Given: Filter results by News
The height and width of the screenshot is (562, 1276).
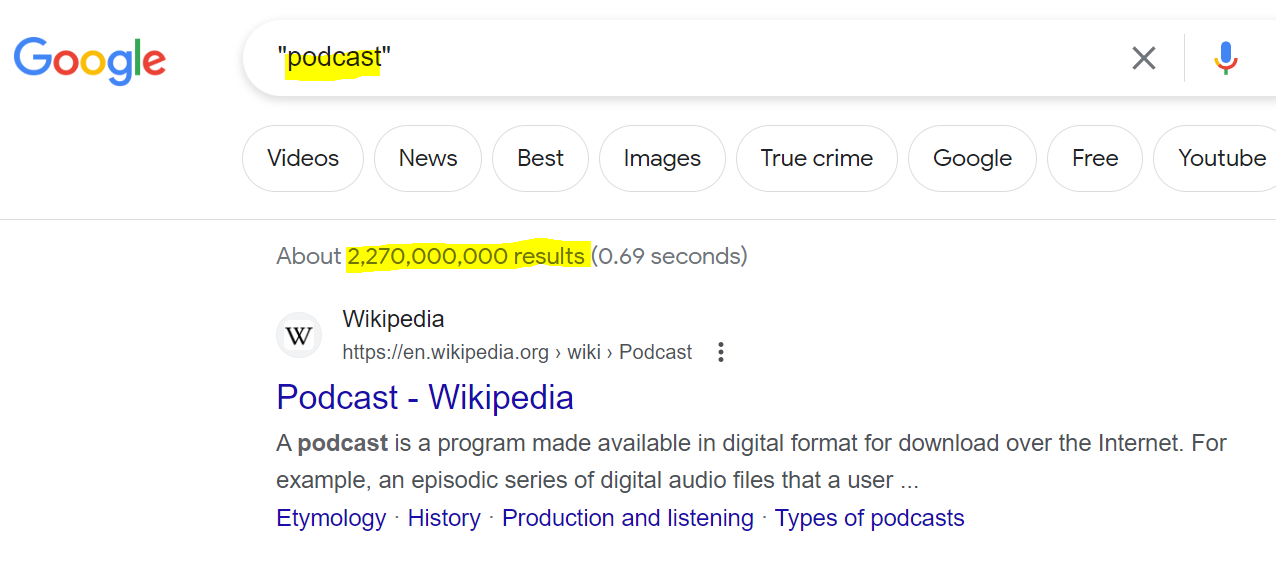Looking at the screenshot, I should pyautogui.click(x=428, y=158).
